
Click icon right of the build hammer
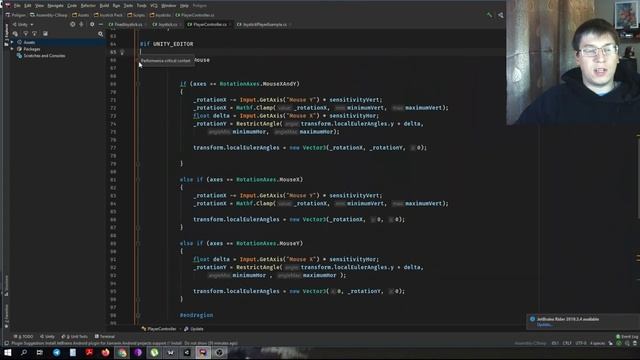pyautogui.click(x=500, y=15)
